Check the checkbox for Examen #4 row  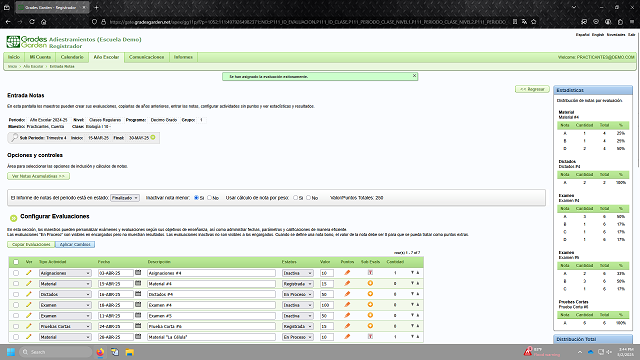(16, 305)
